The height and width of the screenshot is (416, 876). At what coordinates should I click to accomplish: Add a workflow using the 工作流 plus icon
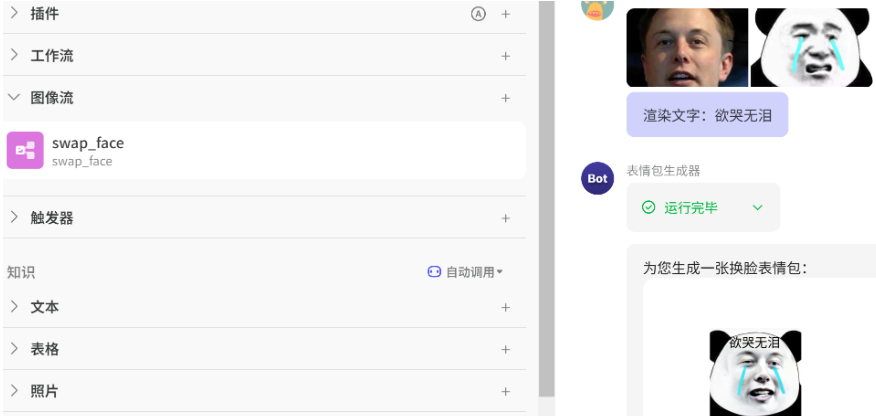click(506, 56)
